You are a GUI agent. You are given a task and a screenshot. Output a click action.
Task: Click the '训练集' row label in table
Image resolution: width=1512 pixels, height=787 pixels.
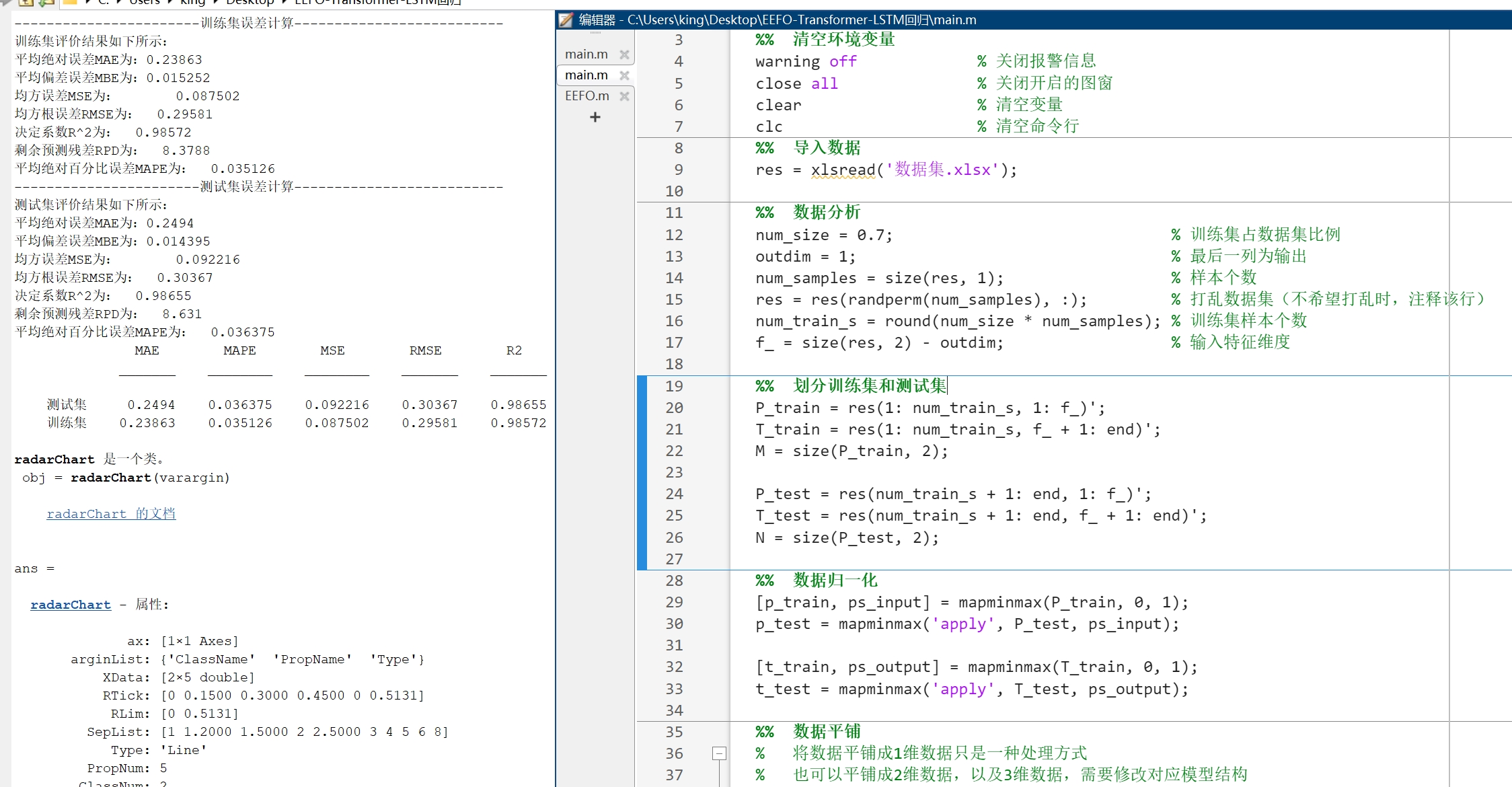(x=67, y=423)
